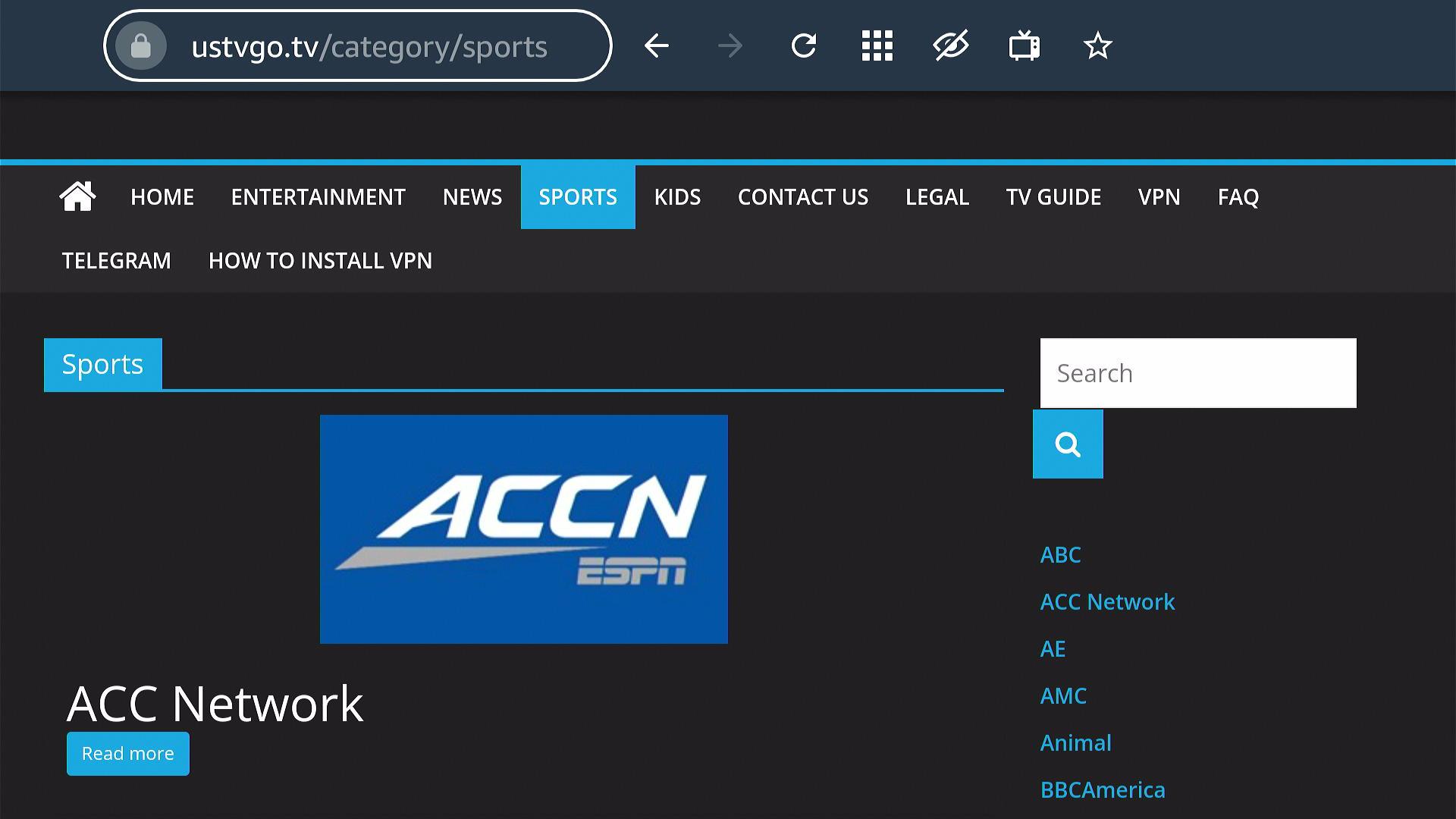Click the magnifier search button
Screen dimensions: 1456x819
(x=1068, y=444)
